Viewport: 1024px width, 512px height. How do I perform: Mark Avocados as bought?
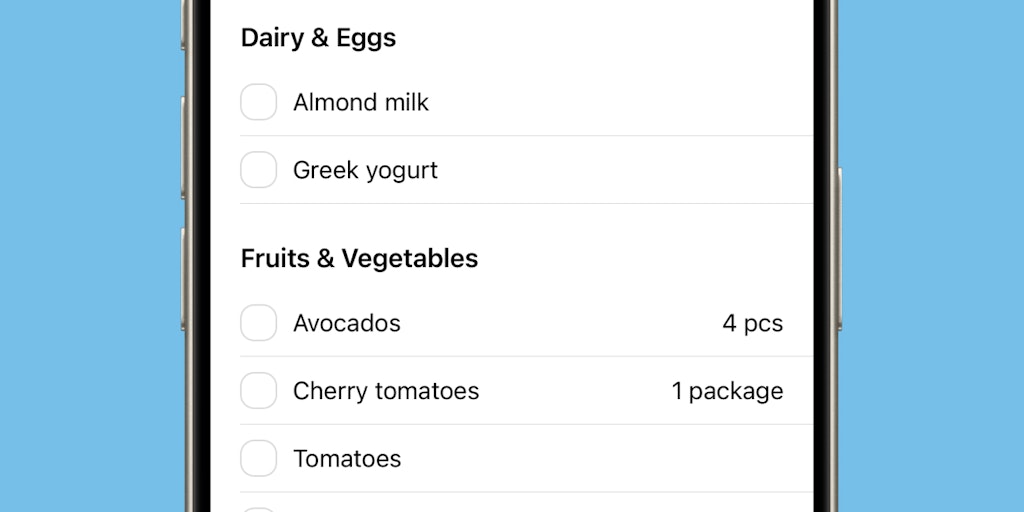point(259,323)
